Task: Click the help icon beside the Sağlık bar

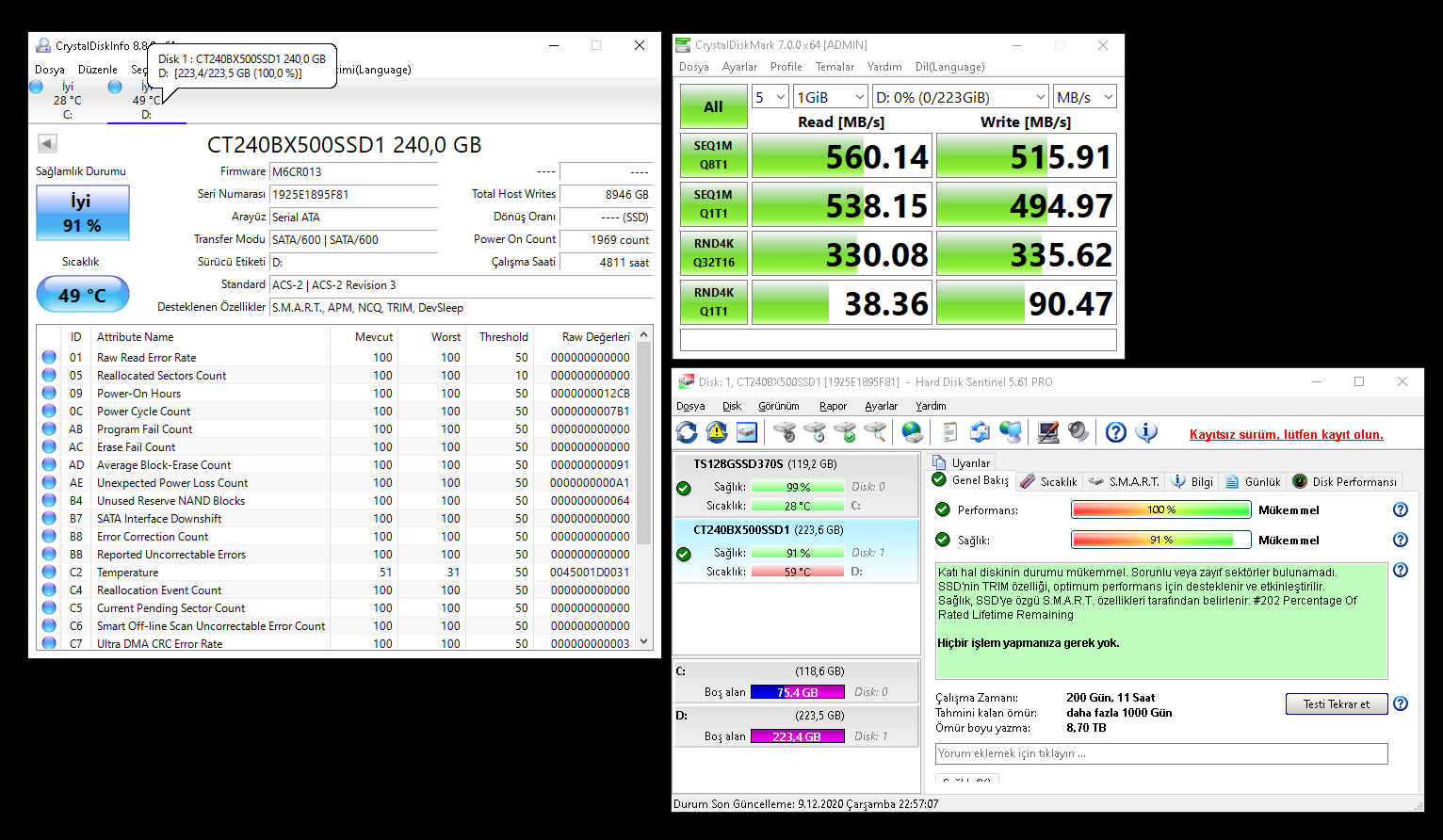Action: click(1401, 540)
